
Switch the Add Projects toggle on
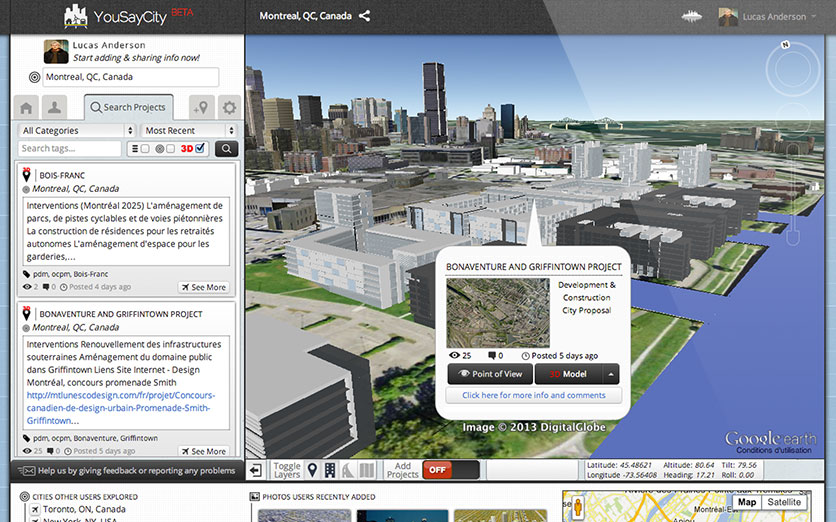point(451,470)
